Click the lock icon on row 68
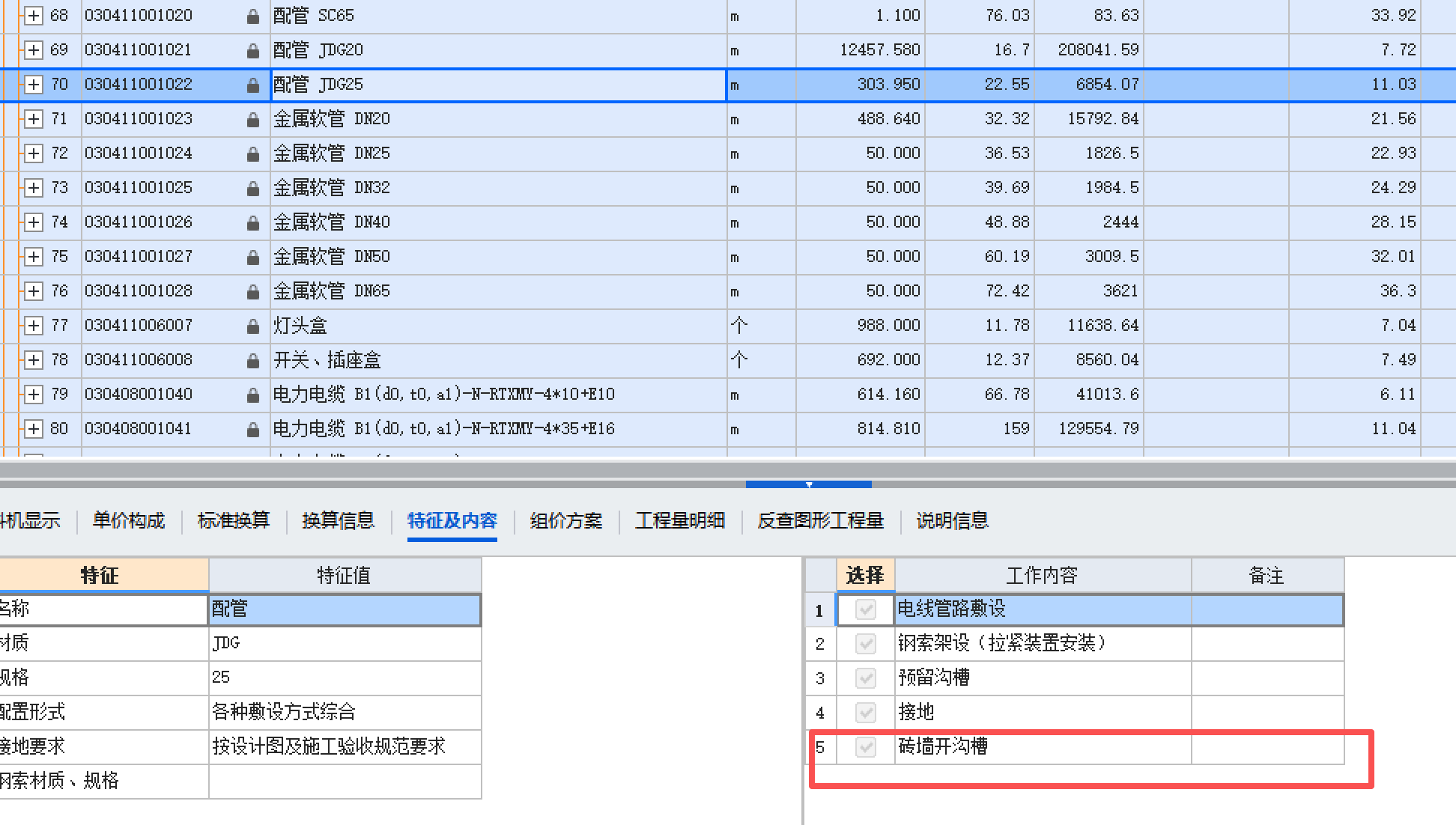 point(253,16)
